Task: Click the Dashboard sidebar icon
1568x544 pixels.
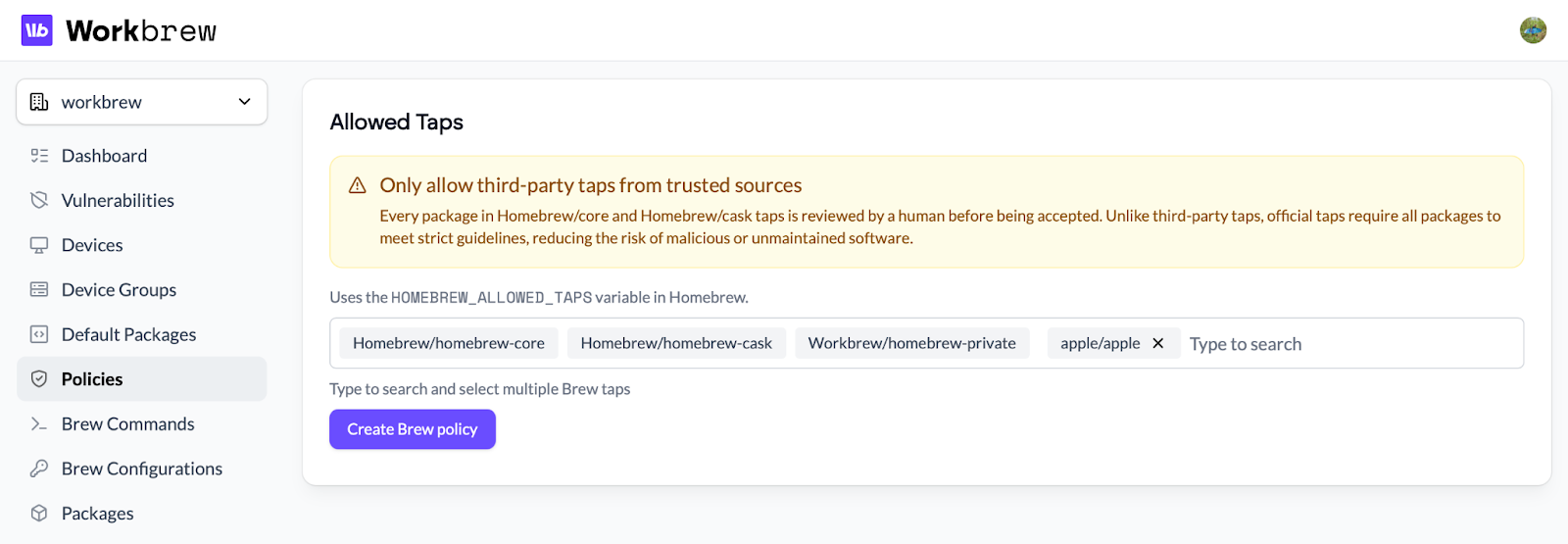Action: click(x=39, y=156)
